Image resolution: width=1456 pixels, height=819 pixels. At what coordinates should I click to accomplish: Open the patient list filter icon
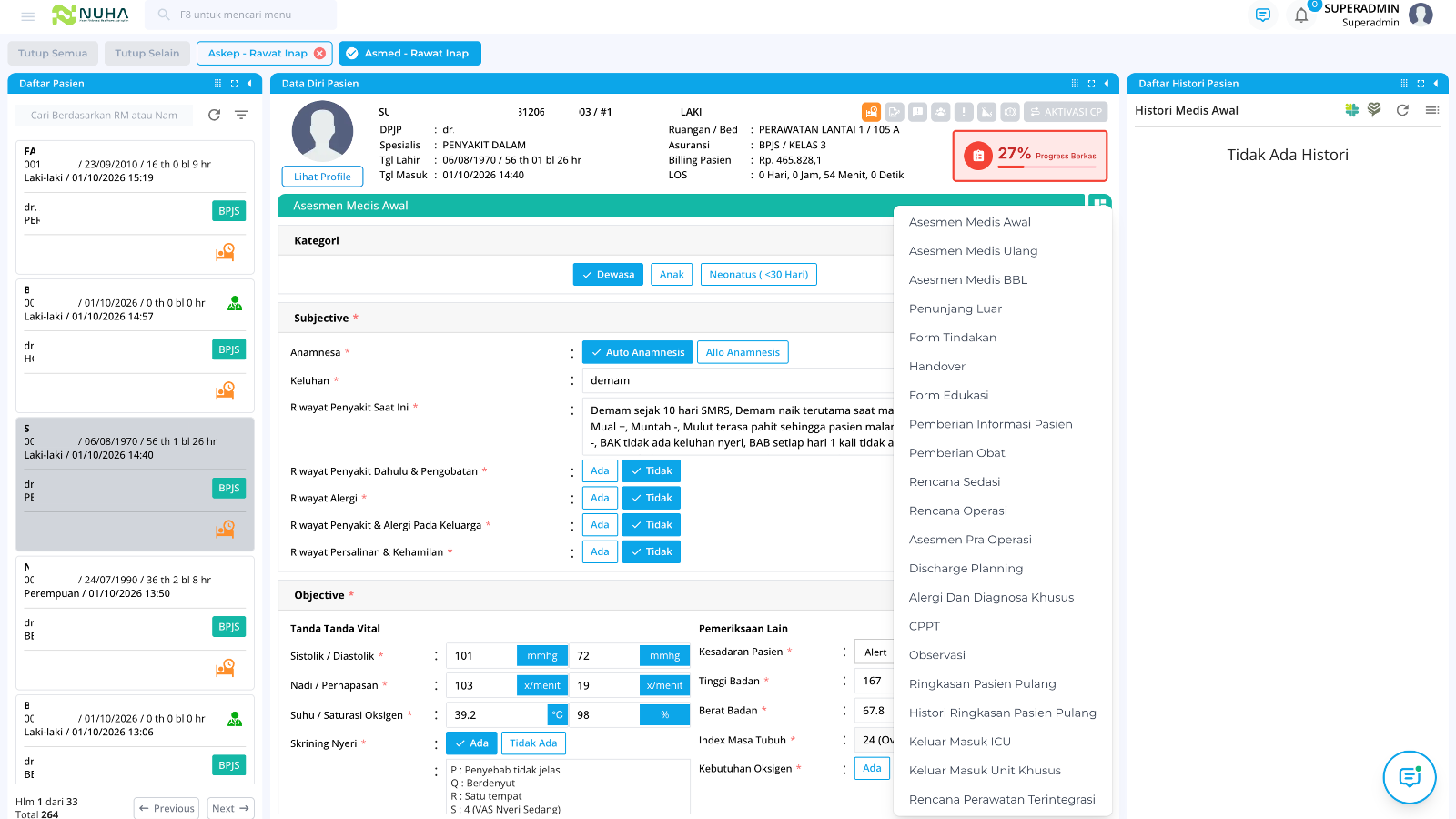241,115
